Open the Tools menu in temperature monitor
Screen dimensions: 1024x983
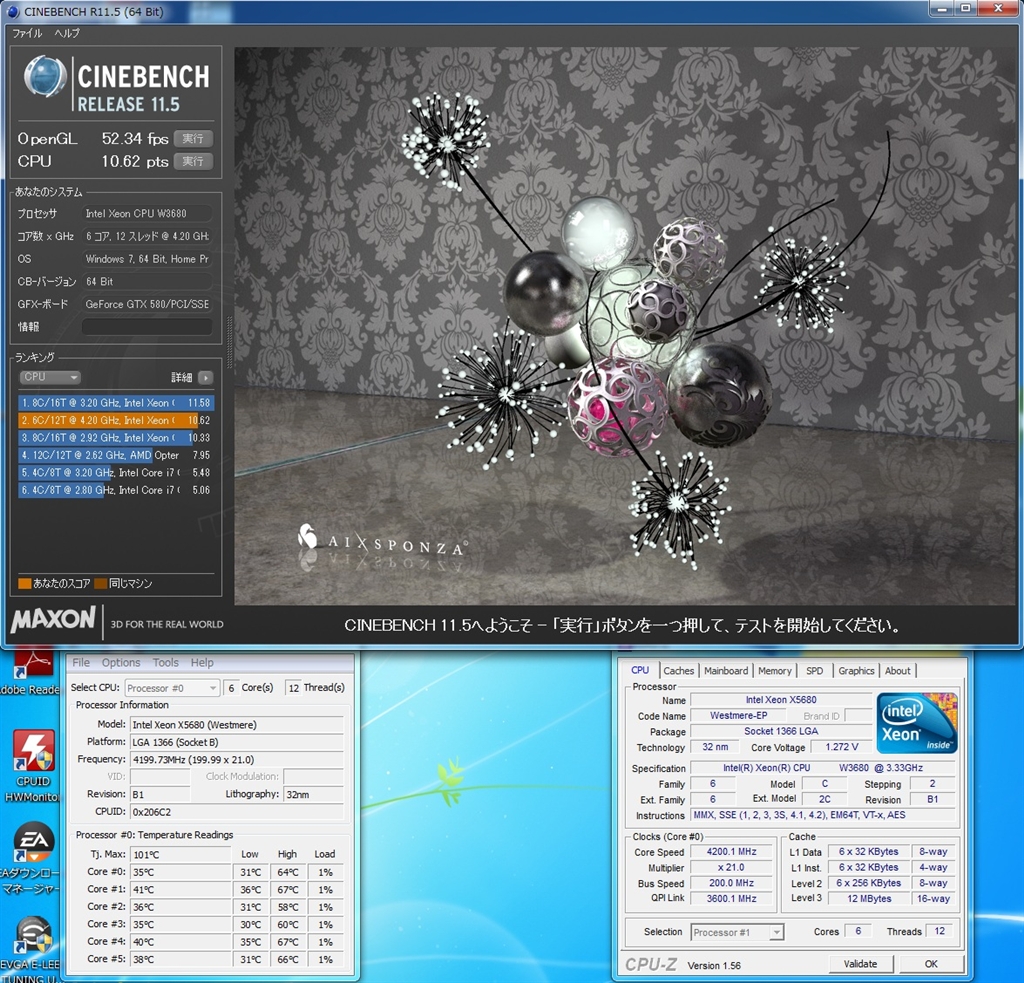click(166, 663)
